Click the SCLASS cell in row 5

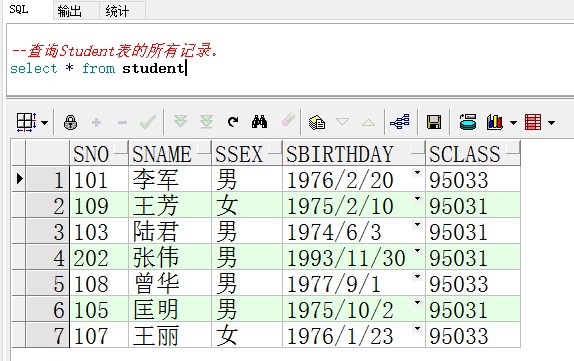[x=473, y=283]
